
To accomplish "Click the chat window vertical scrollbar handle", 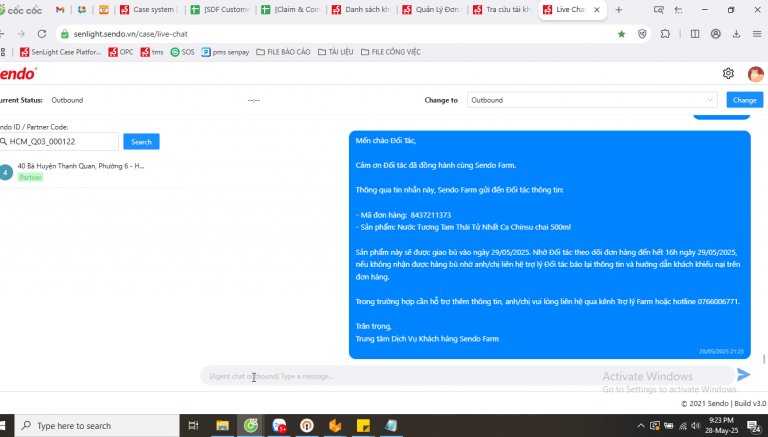I will pos(764,359).
